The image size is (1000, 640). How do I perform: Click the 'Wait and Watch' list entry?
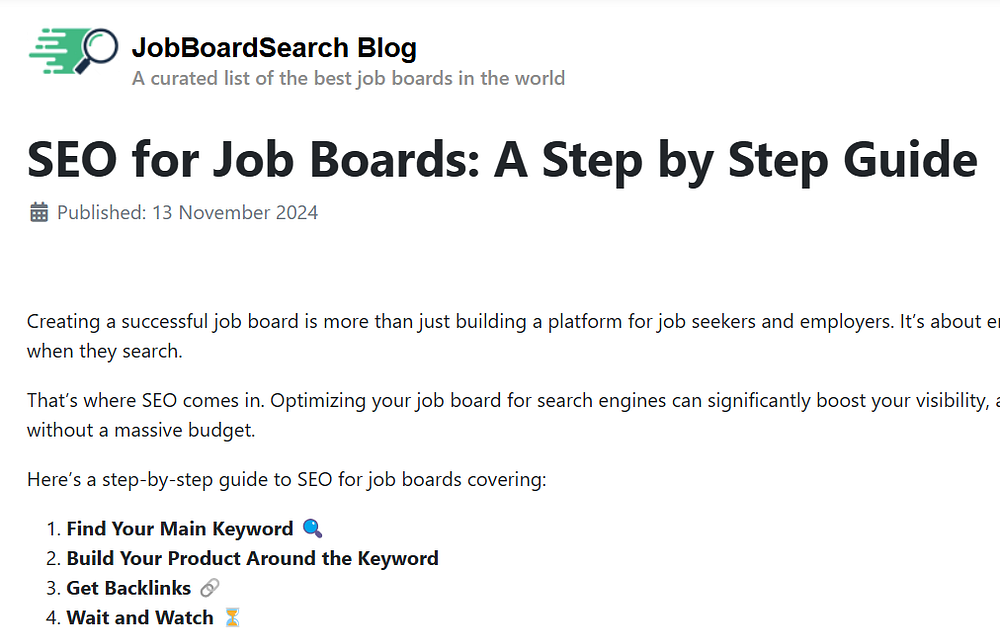[140, 618]
